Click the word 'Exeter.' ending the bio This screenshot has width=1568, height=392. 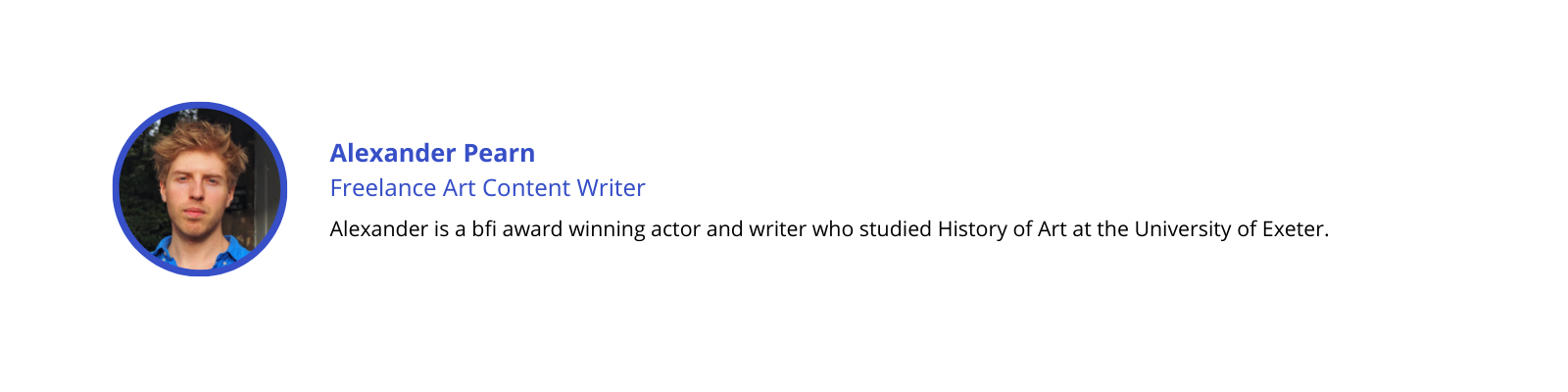coord(1296,229)
